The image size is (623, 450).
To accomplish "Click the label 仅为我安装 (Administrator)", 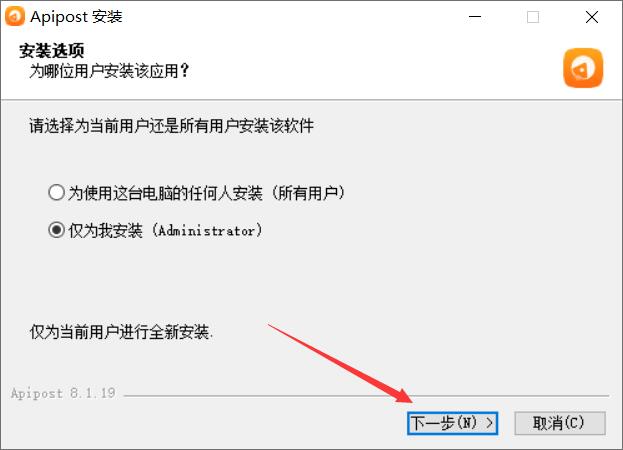I will click(166, 230).
